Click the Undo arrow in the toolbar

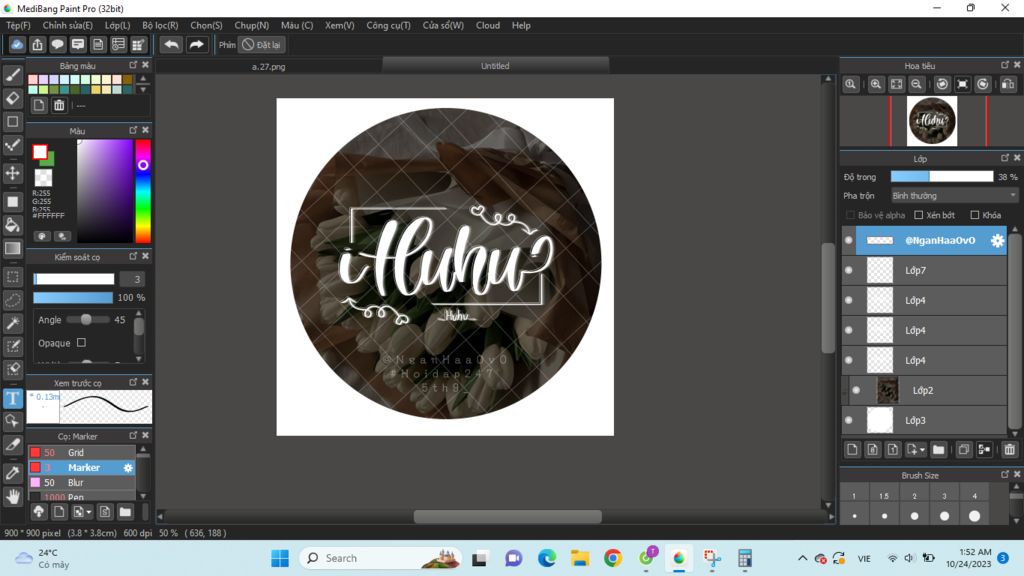pos(171,44)
